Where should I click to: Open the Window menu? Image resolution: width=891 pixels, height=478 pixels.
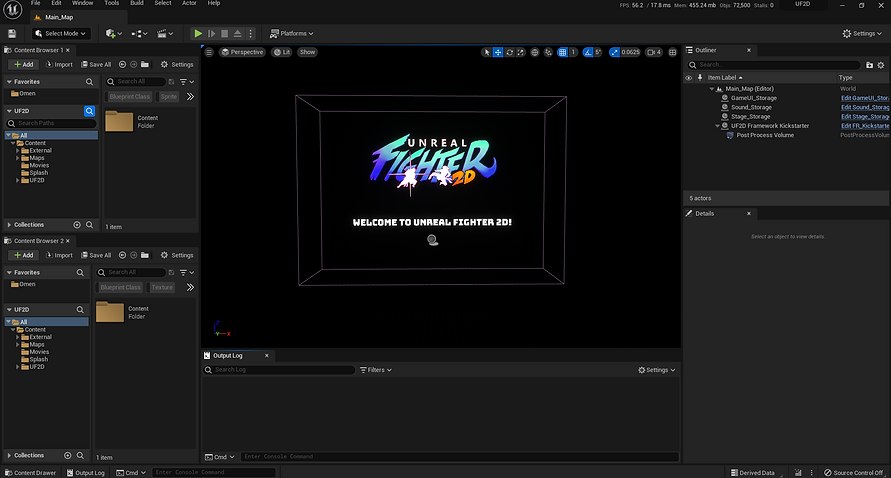[82, 3]
